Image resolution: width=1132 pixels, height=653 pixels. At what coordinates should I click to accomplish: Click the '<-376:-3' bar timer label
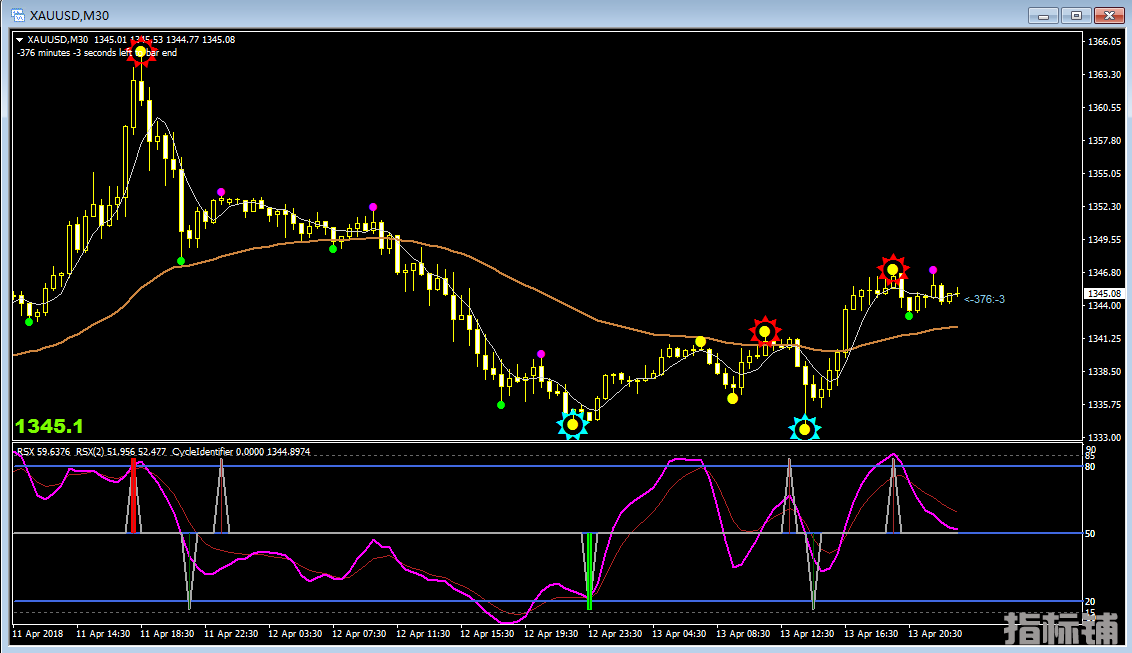point(984,299)
